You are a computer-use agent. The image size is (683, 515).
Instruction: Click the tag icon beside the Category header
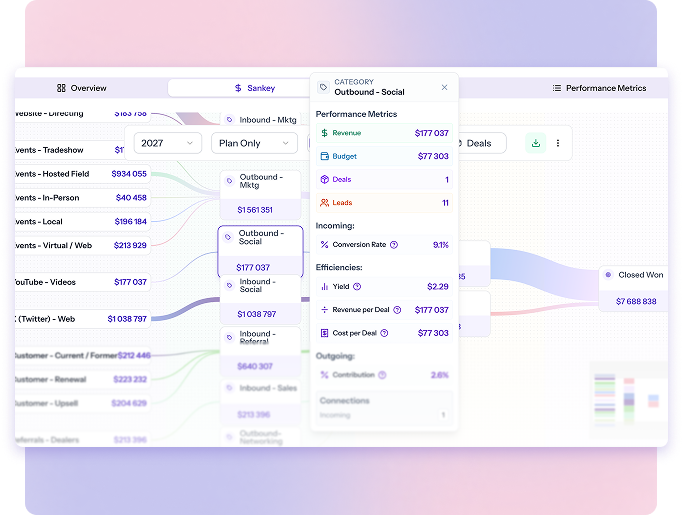pos(323,88)
